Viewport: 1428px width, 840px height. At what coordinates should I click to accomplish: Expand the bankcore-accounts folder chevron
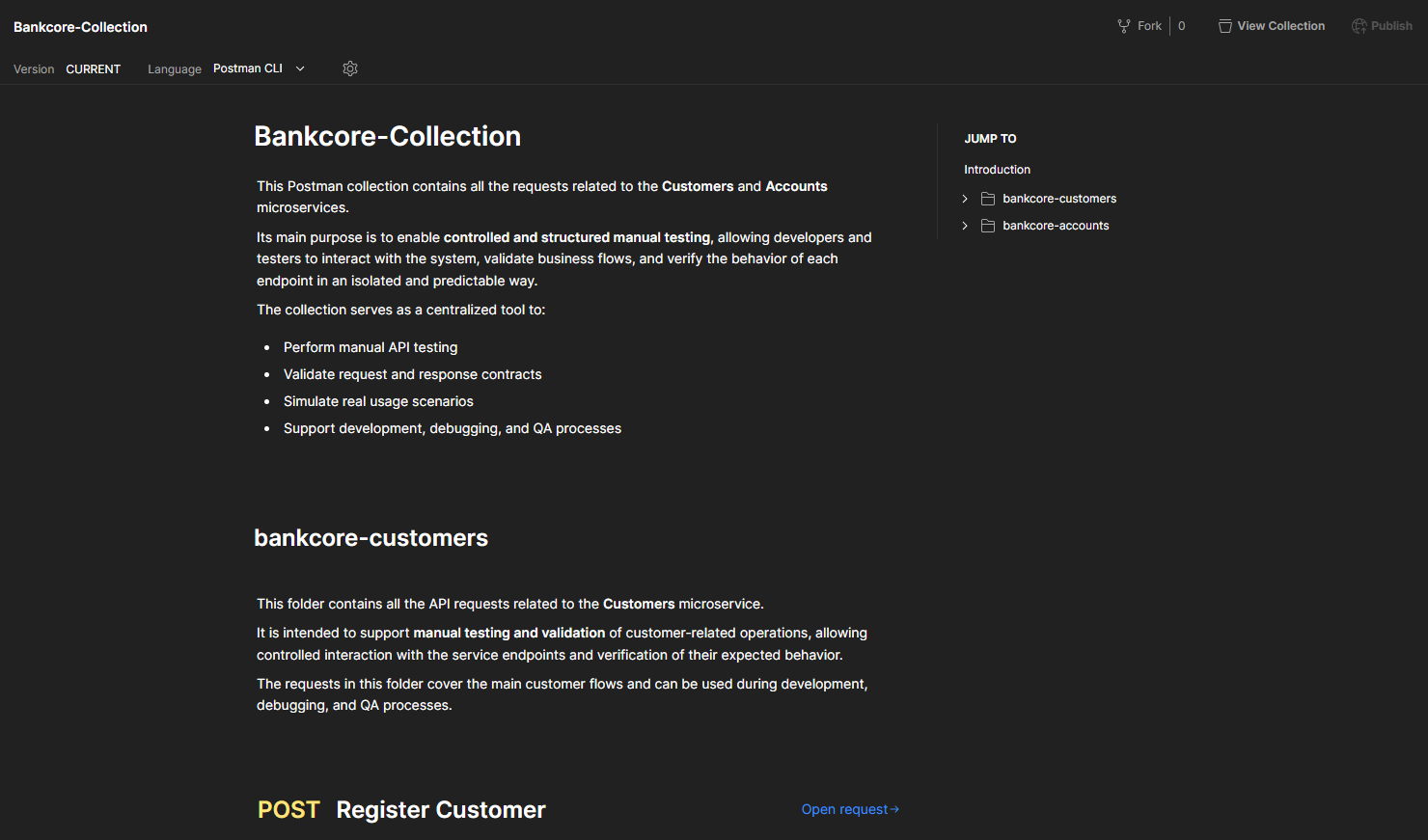click(x=964, y=225)
